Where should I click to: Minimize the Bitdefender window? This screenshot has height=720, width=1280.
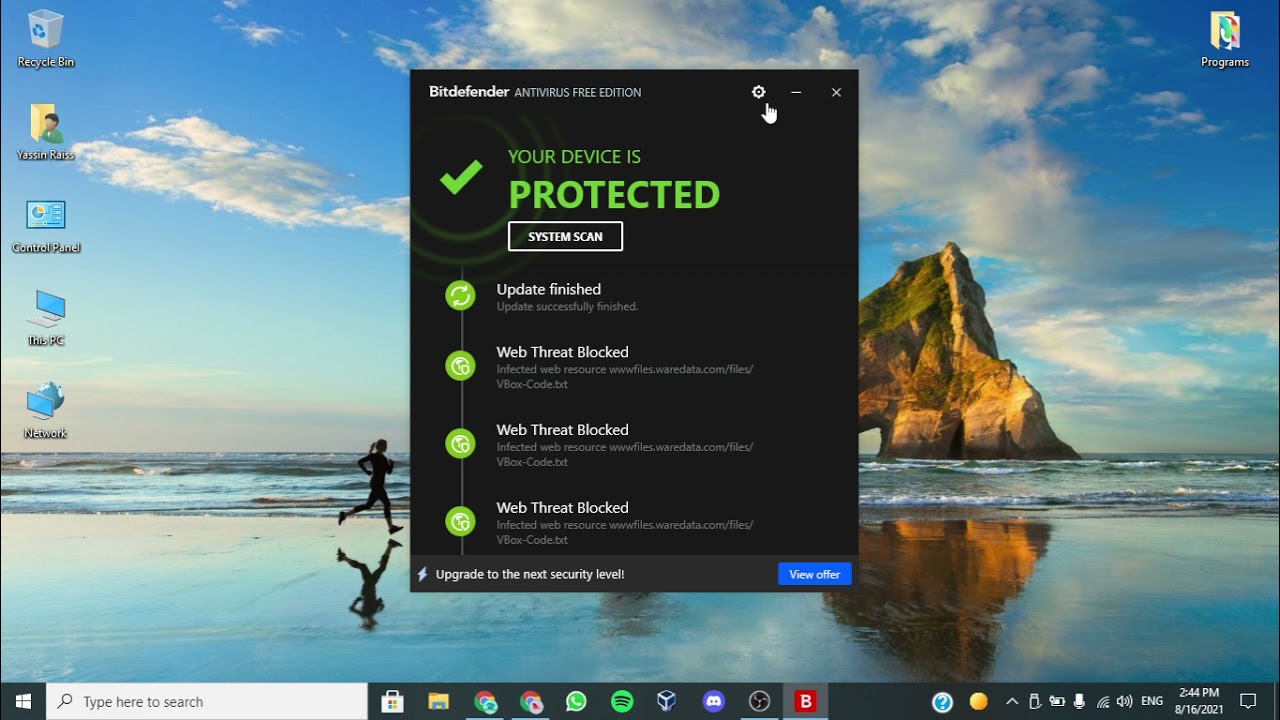tap(796, 92)
